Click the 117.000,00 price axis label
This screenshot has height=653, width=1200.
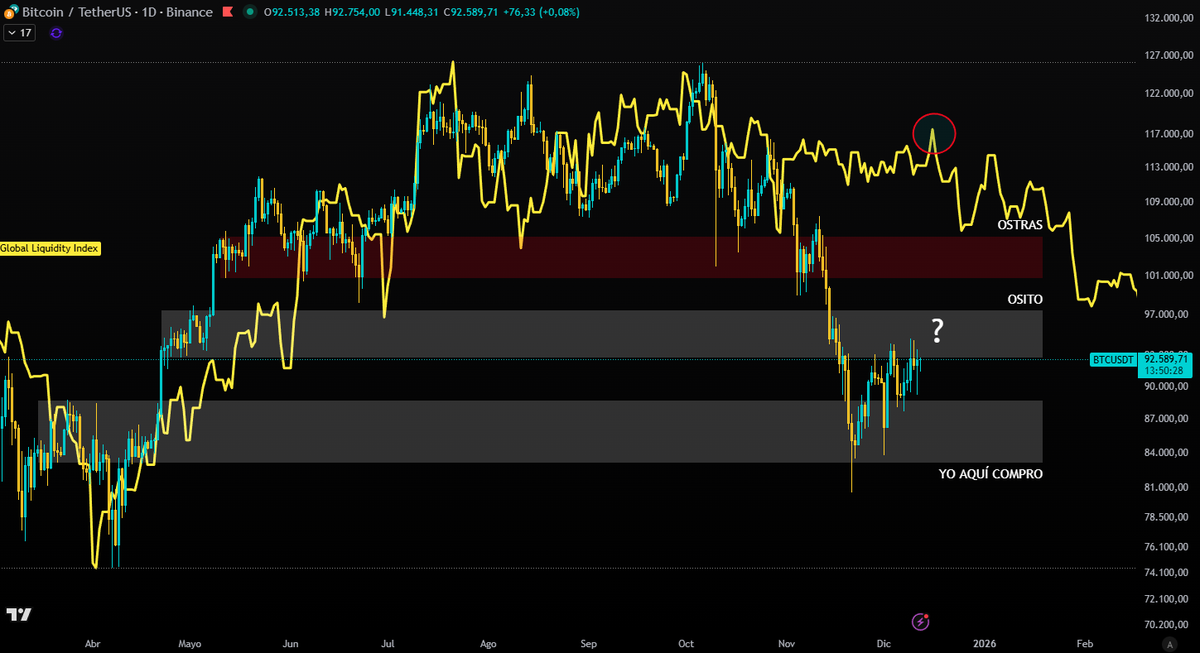(1168, 133)
